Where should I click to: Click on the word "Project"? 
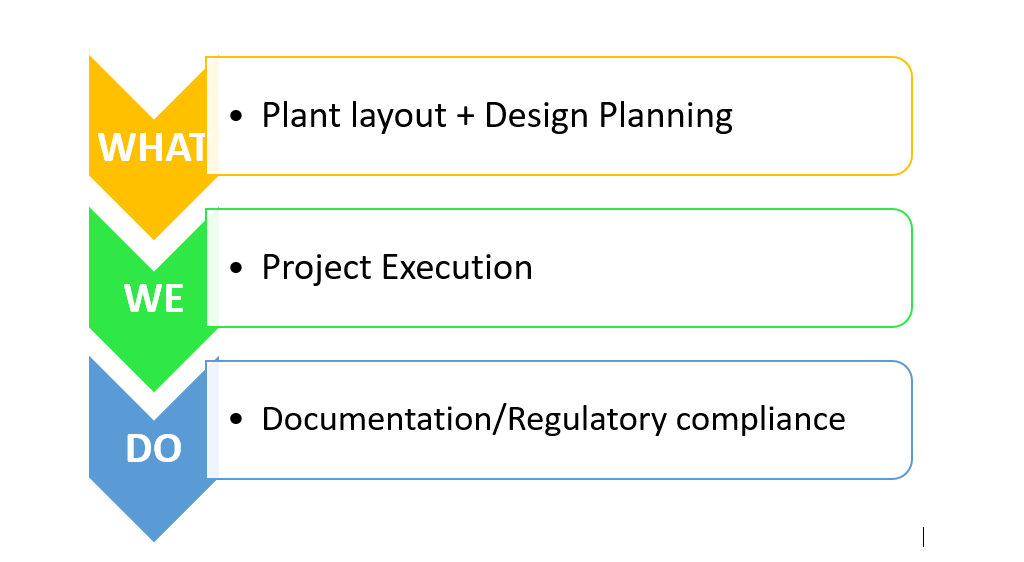point(311,268)
